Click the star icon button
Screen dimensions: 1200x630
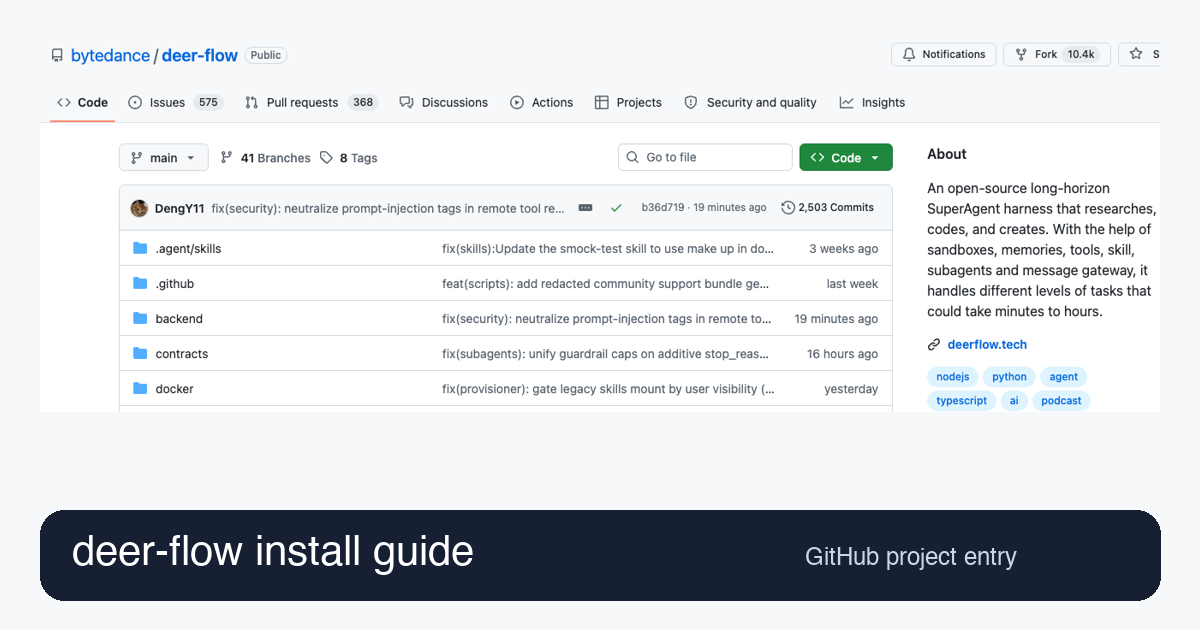coord(1136,55)
